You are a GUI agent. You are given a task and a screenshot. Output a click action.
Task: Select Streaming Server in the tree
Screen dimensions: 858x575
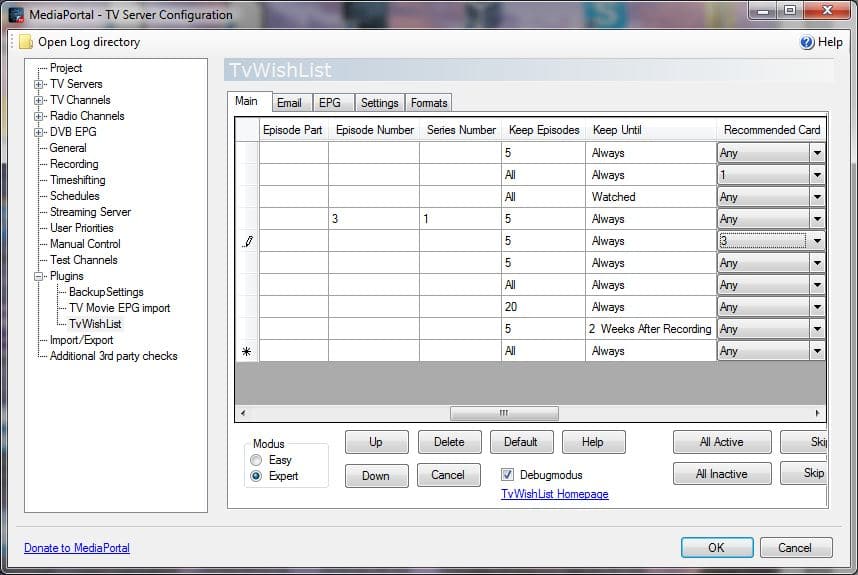90,212
